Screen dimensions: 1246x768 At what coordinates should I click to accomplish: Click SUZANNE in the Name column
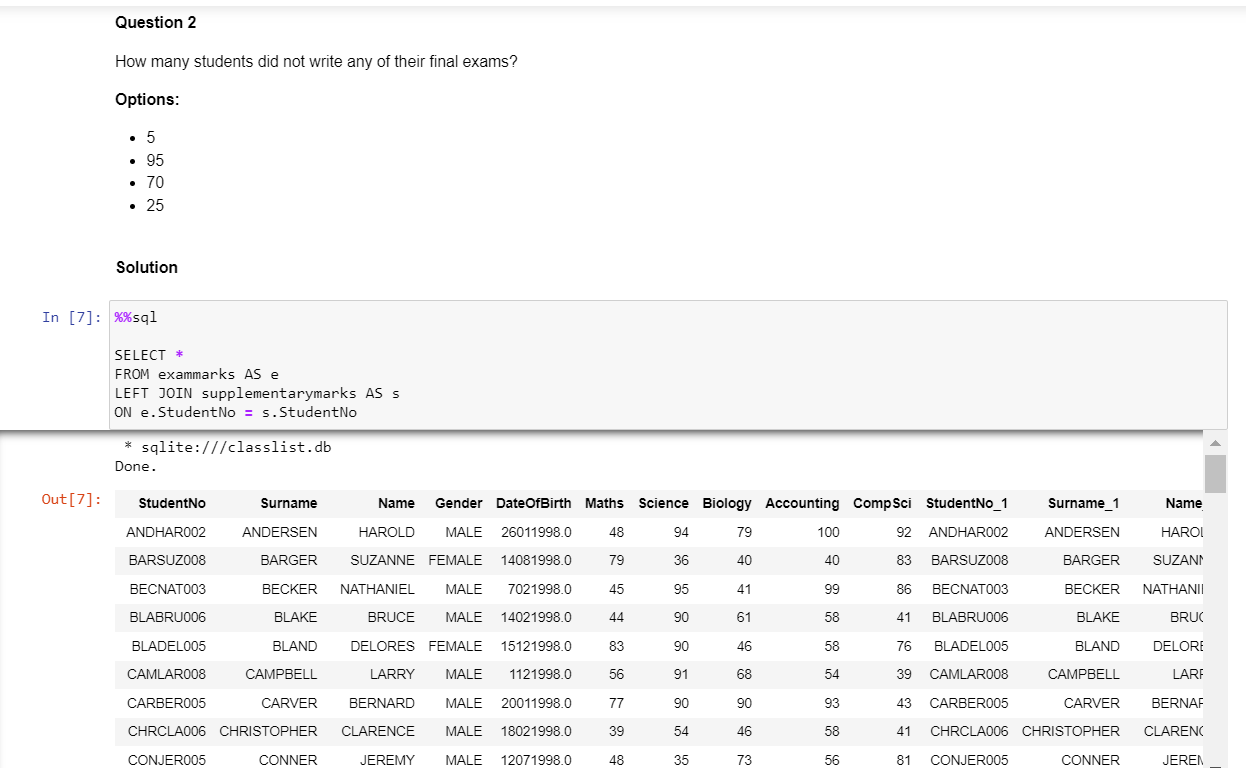click(x=383, y=560)
